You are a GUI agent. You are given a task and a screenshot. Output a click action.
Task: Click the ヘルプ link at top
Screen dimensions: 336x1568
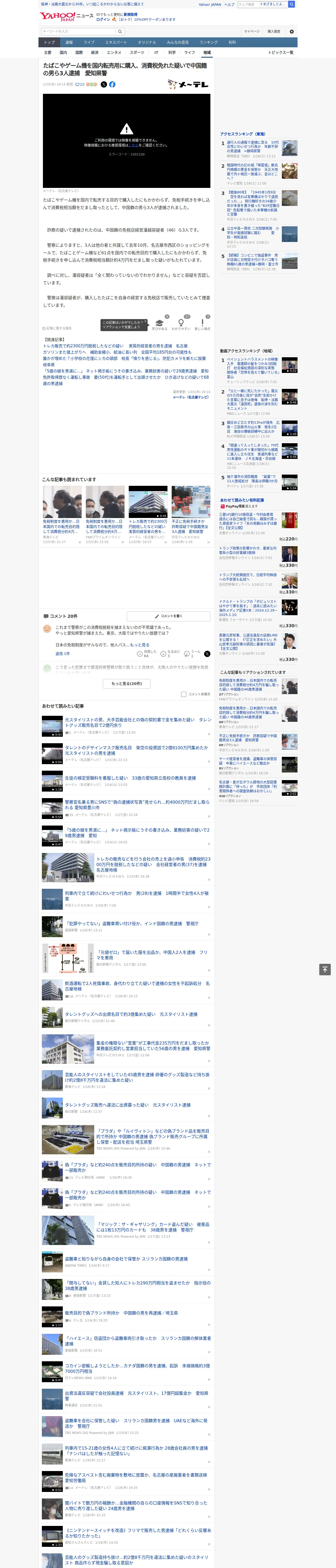[229, 4]
